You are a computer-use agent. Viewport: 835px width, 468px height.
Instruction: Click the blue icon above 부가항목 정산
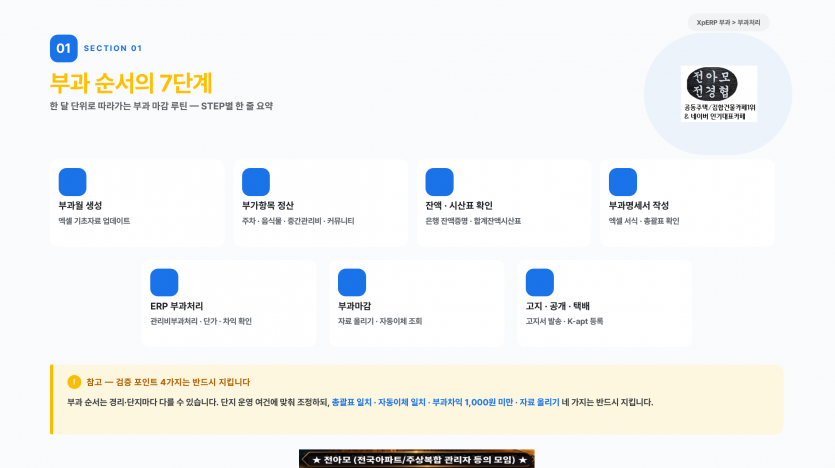pyautogui.click(x=256, y=182)
